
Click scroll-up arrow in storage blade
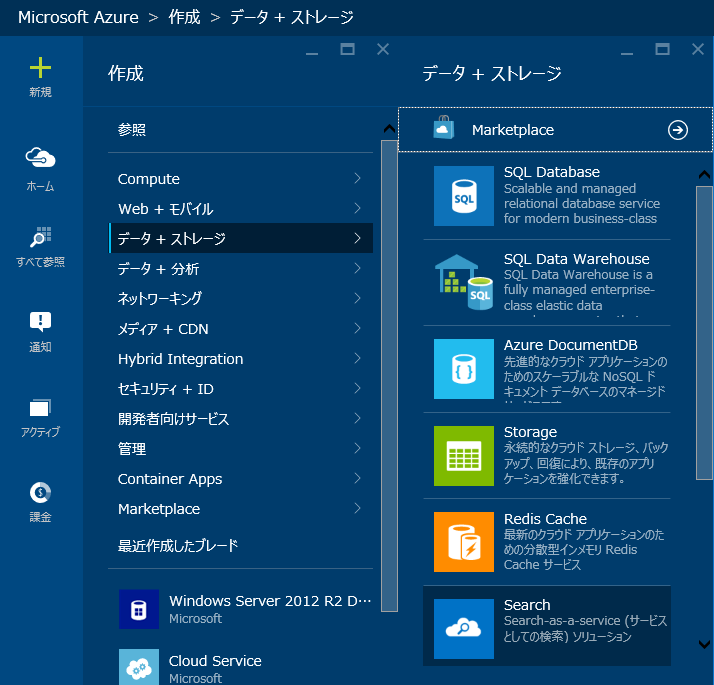coord(704,174)
